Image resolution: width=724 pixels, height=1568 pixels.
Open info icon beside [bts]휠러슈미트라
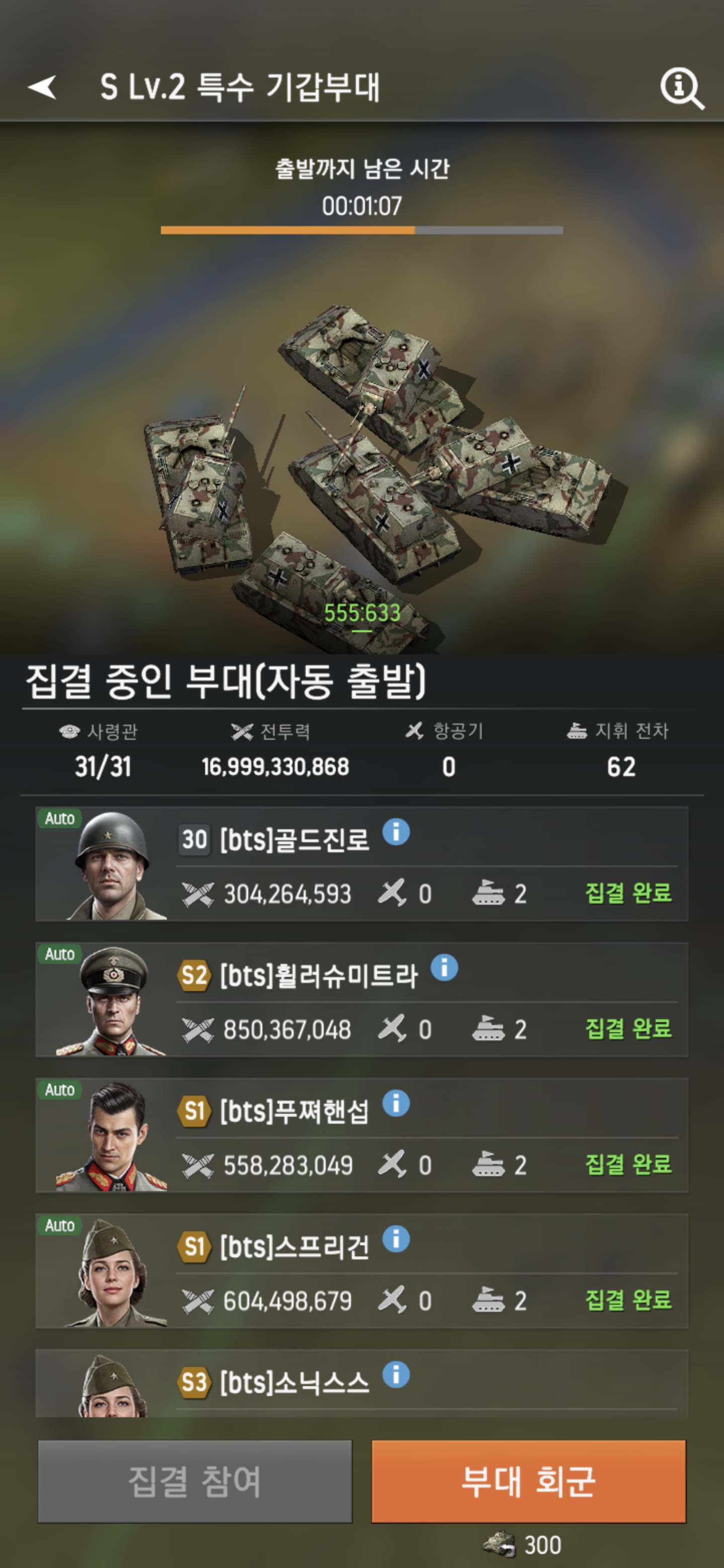pos(444,967)
